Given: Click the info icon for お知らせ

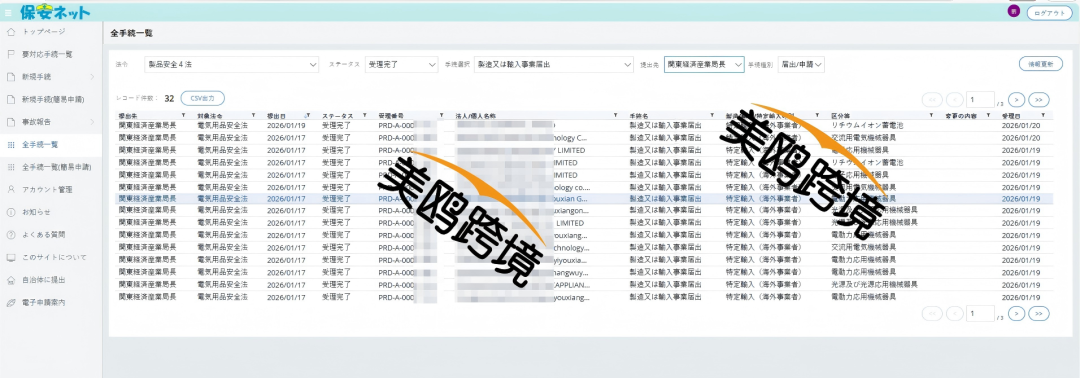Looking at the screenshot, I should 10,212.
